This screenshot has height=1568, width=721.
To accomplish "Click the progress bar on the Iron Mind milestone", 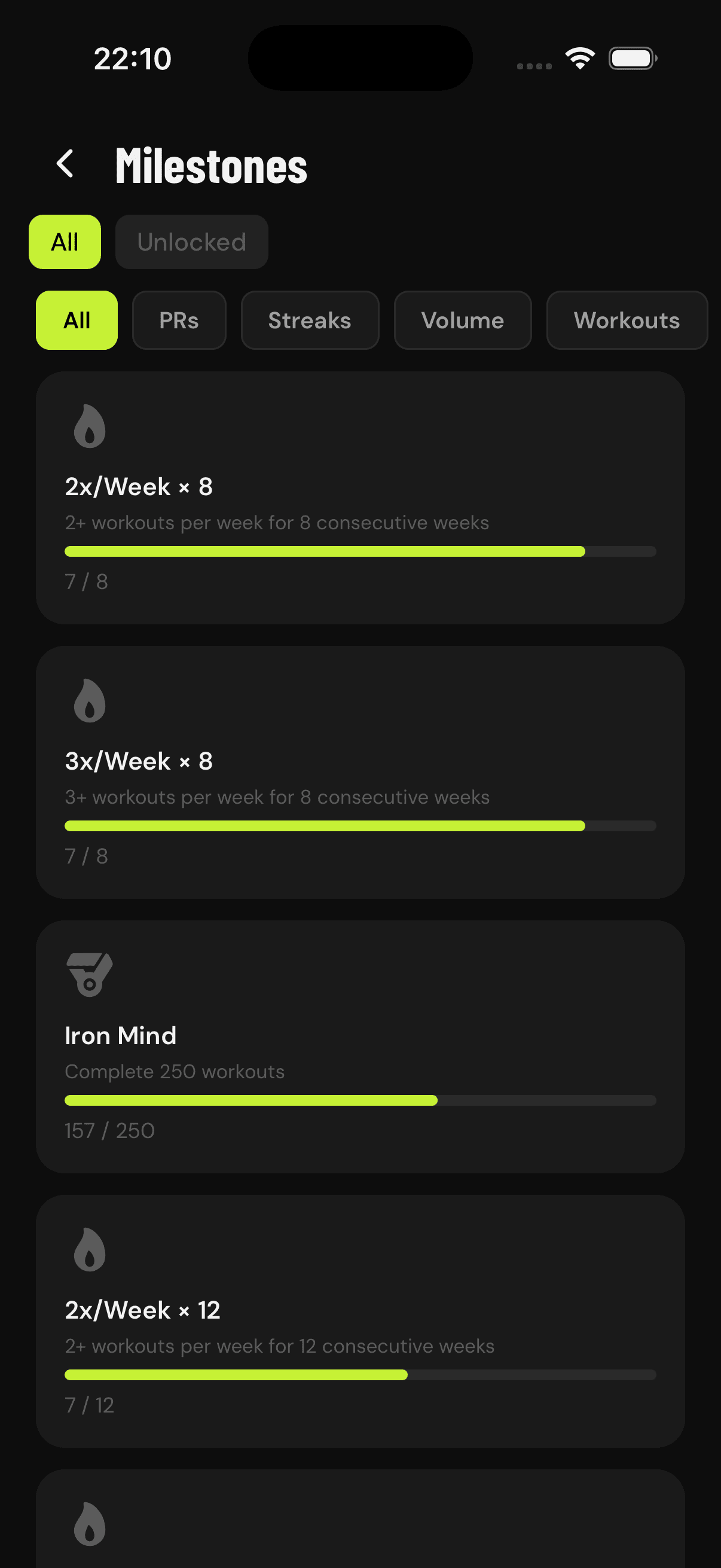I will click(x=360, y=1100).
